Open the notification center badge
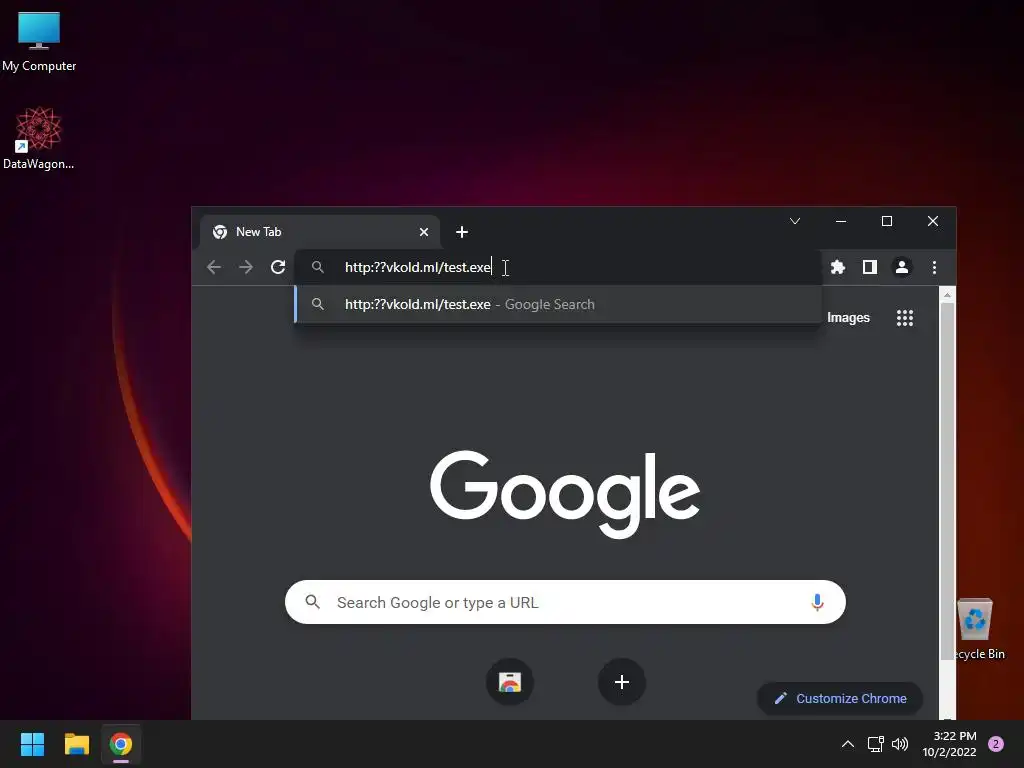 (x=996, y=744)
